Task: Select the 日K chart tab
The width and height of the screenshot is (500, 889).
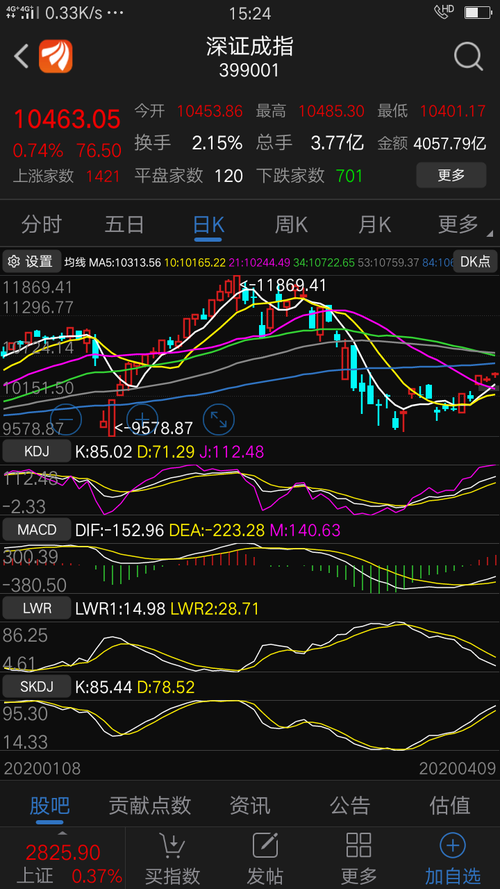Action: (209, 225)
